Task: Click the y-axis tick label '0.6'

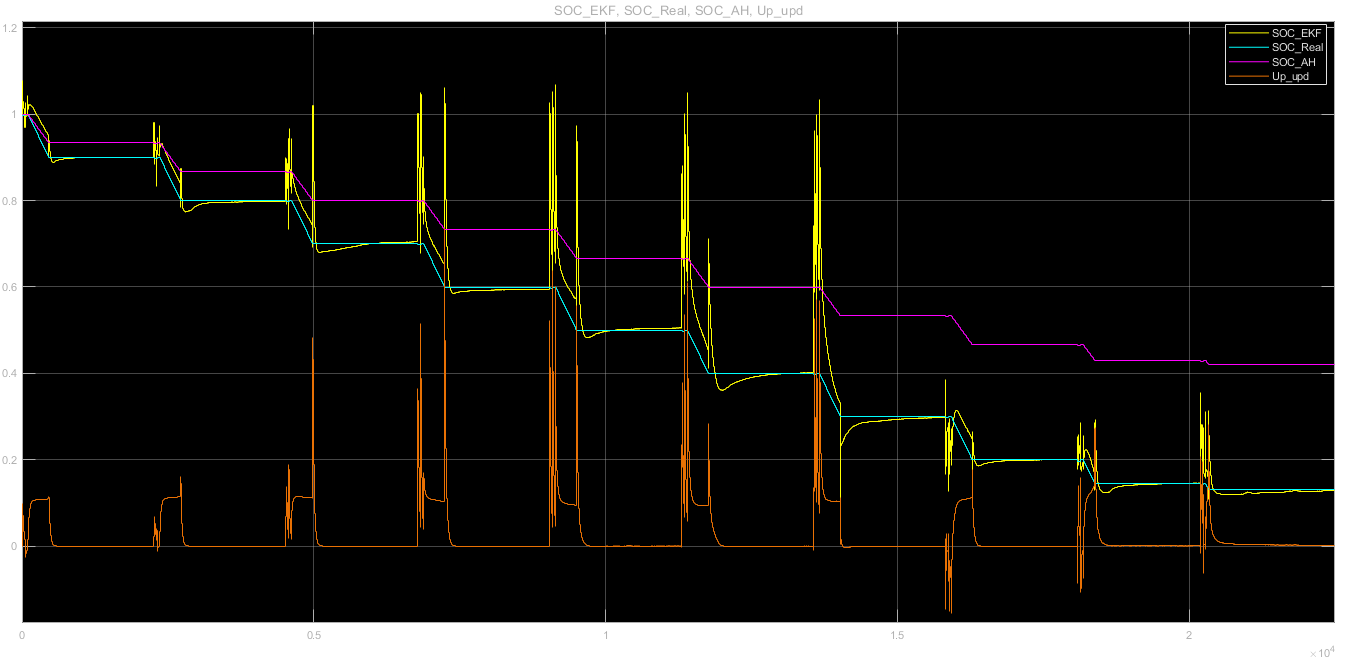Action: [11, 287]
